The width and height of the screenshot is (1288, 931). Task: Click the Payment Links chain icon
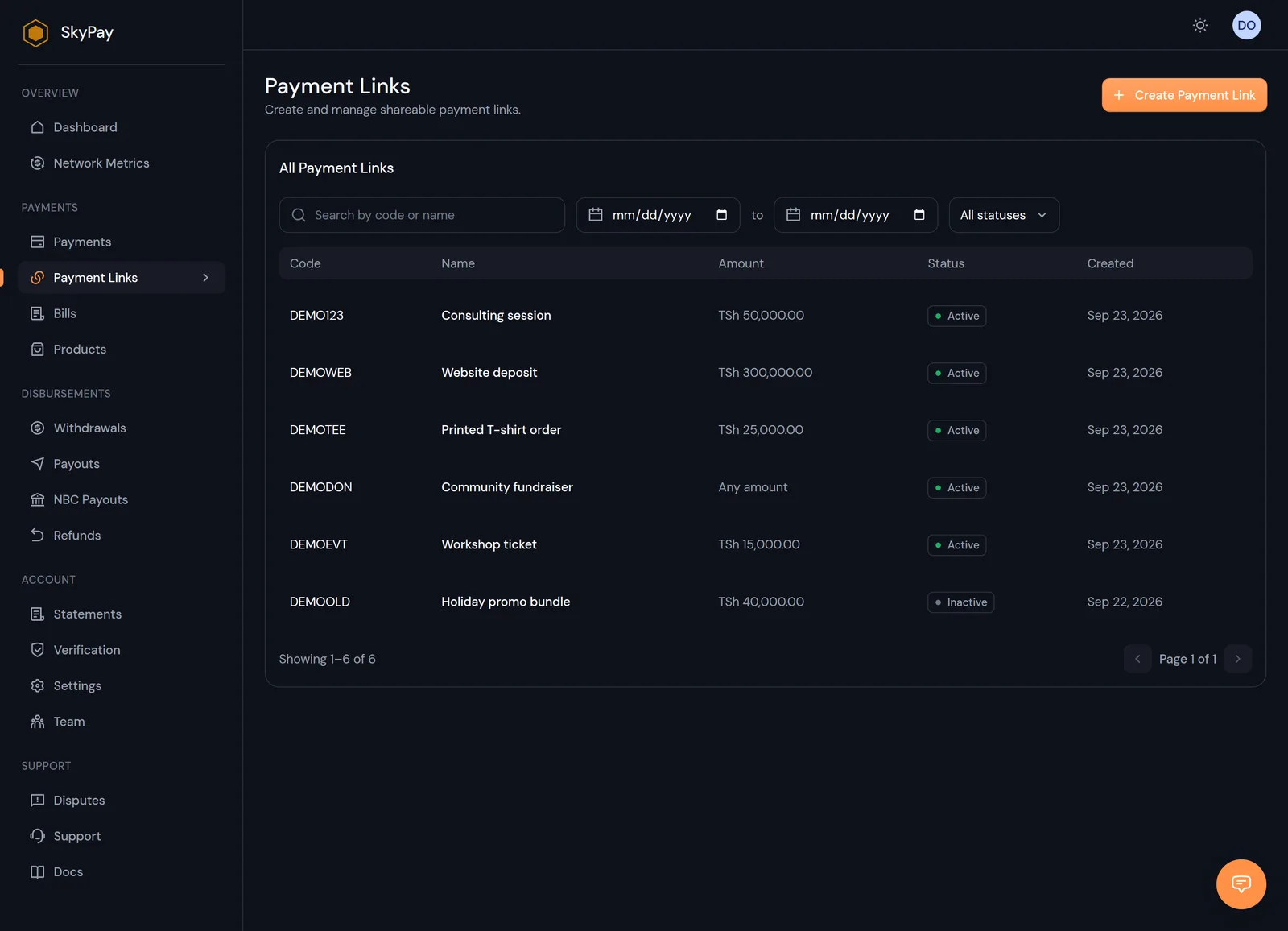[37, 277]
